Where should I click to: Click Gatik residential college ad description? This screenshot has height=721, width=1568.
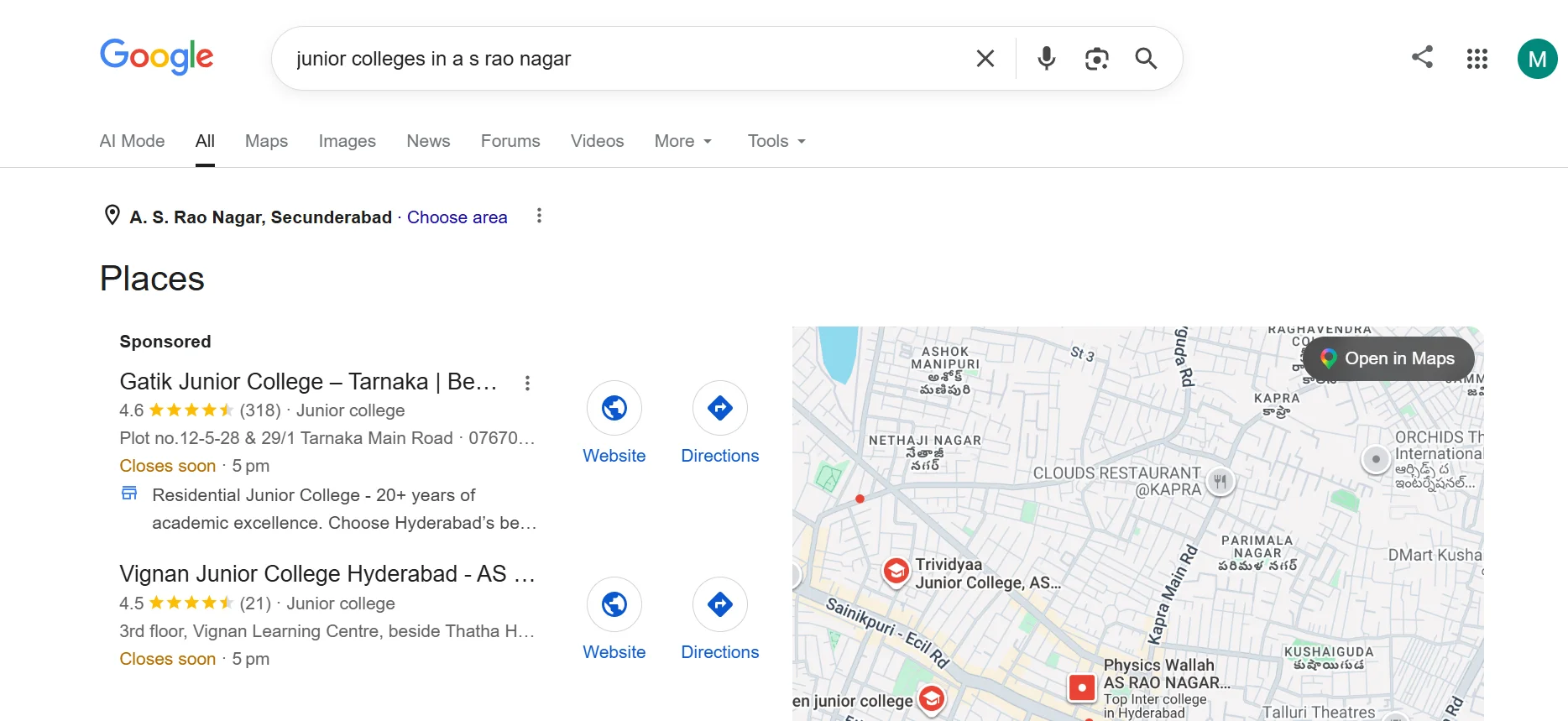344,509
